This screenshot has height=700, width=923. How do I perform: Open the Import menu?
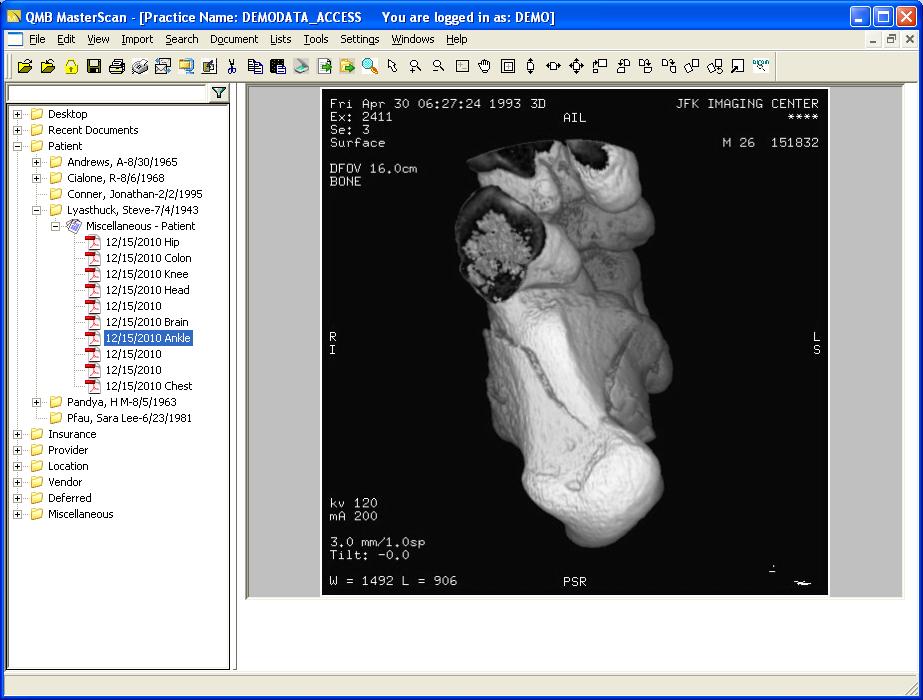[x=137, y=39]
